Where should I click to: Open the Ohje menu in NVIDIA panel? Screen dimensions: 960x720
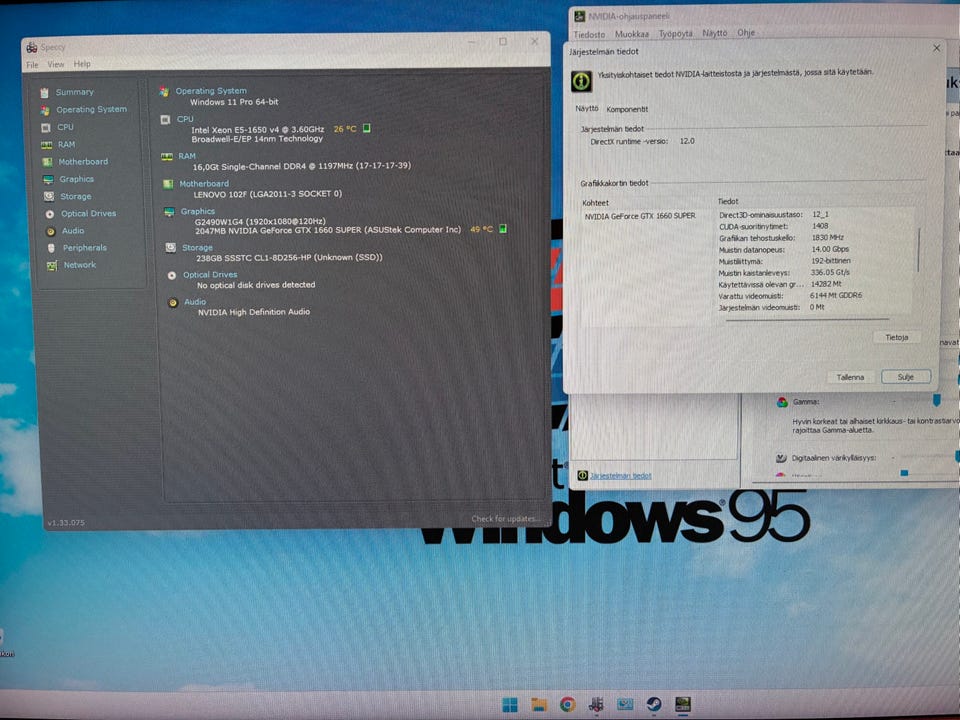click(x=746, y=32)
